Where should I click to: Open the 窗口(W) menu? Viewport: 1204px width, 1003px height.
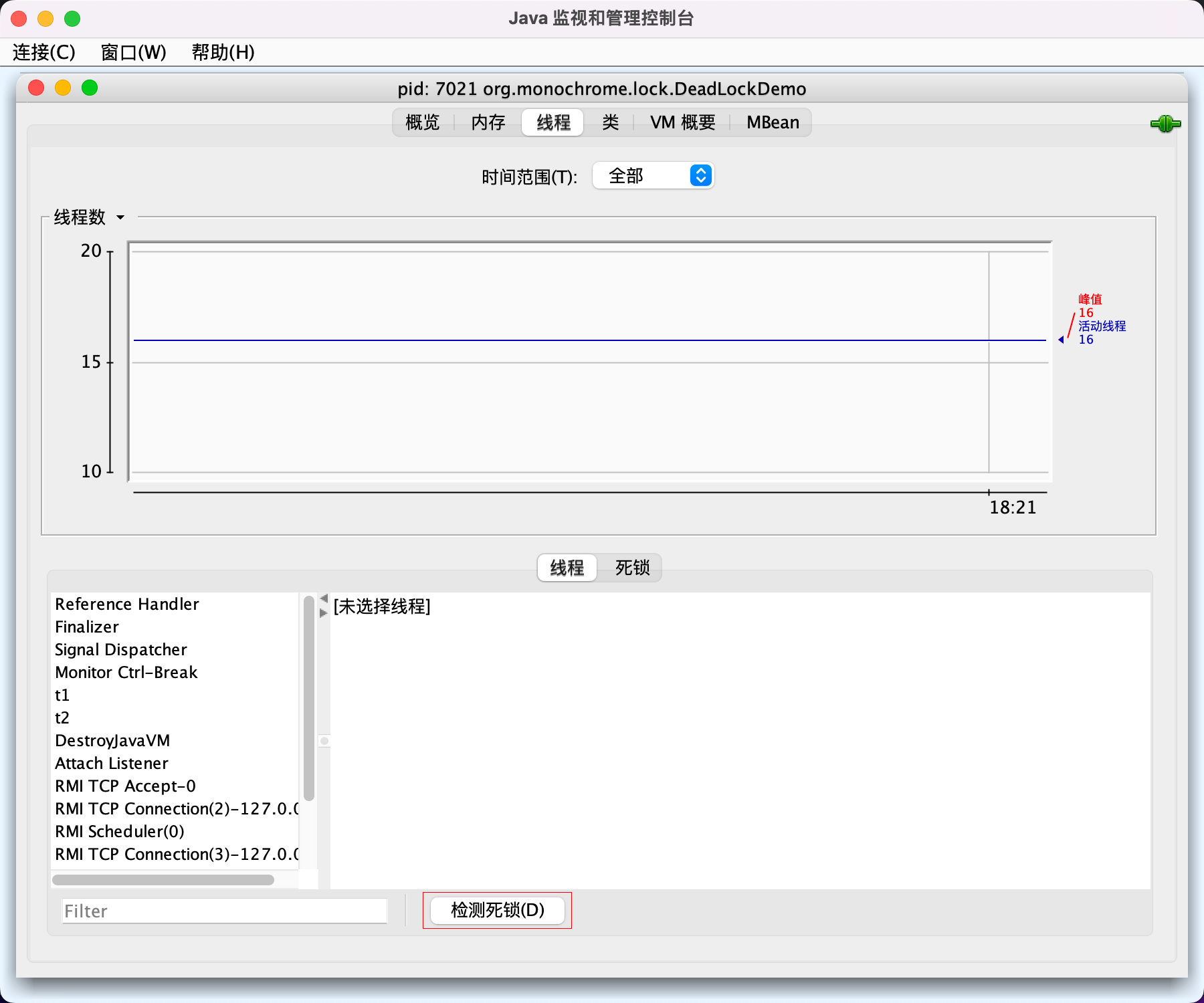point(134,52)
